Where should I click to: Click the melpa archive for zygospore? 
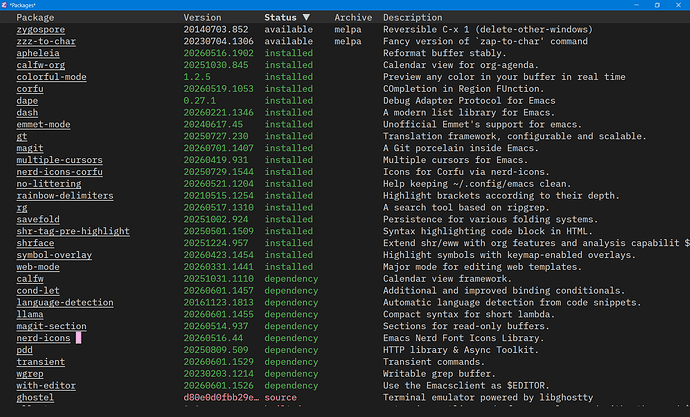(x=348, y=29)
